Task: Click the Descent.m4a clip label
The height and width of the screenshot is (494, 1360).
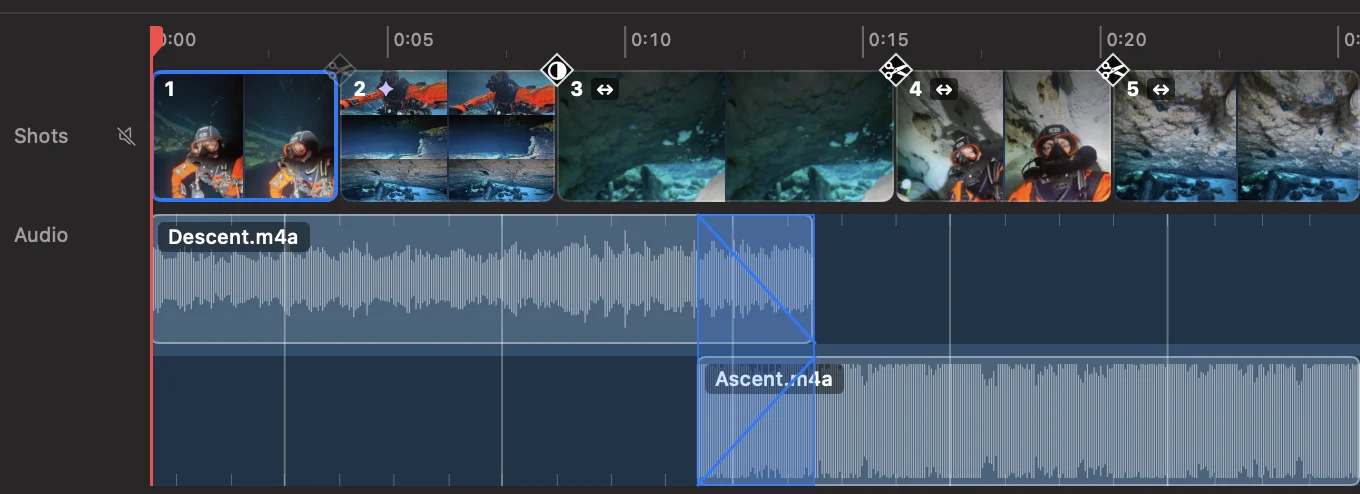Action: 234,237
